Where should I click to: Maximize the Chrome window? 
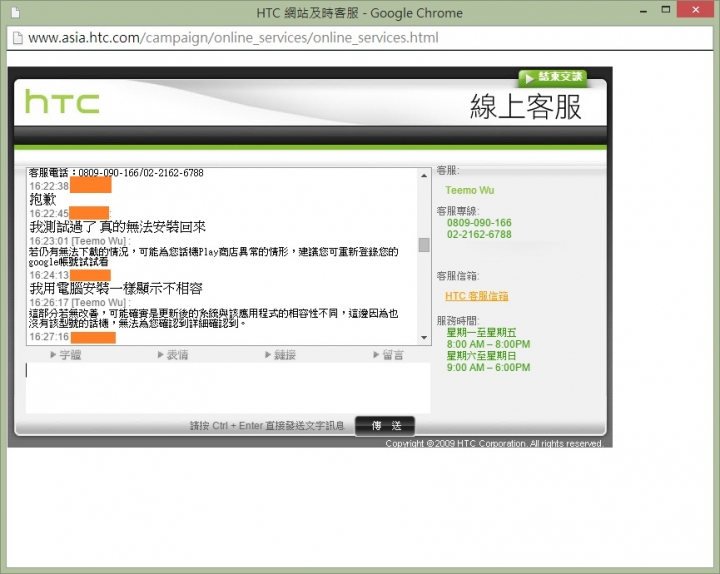(666, 10)
